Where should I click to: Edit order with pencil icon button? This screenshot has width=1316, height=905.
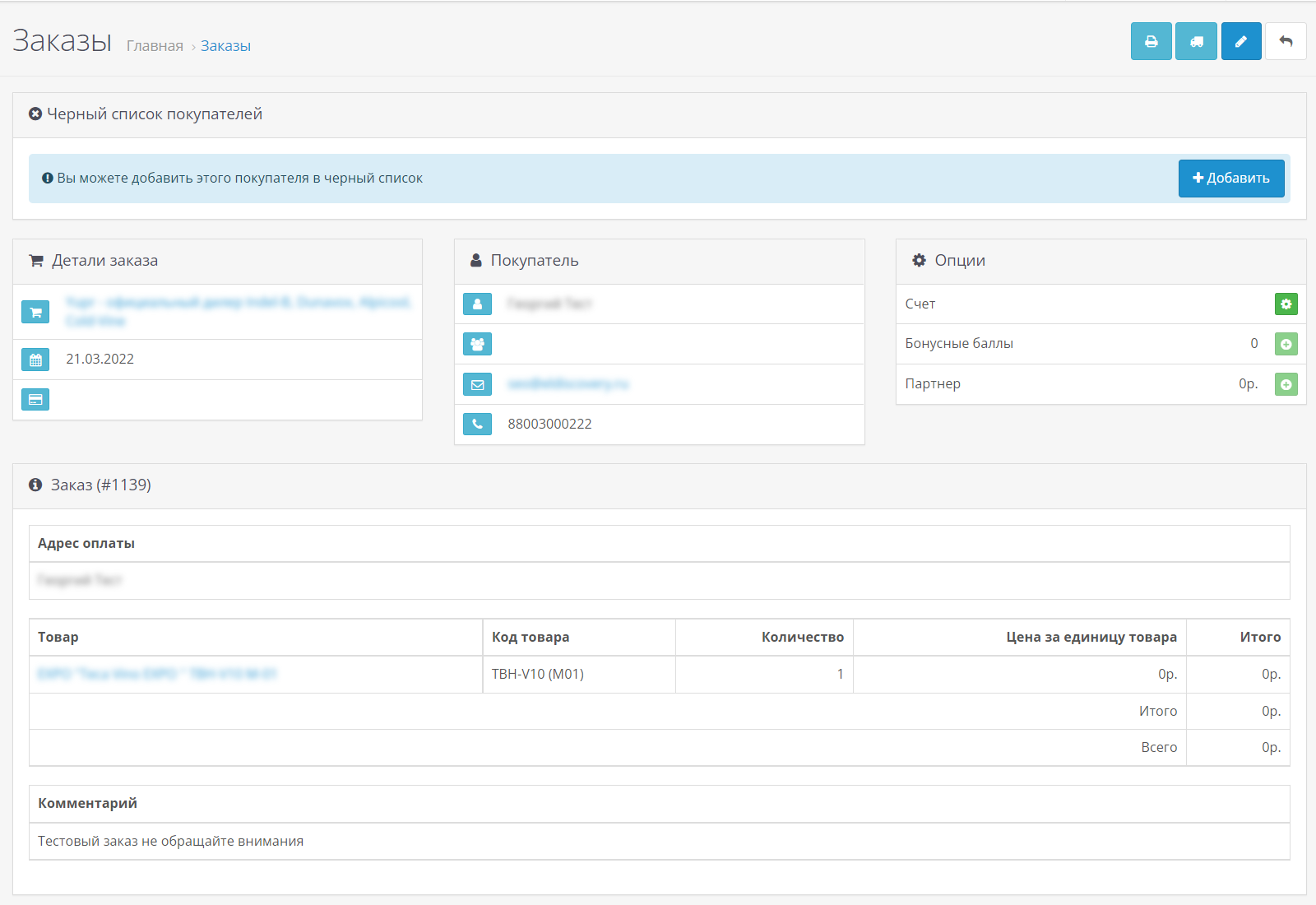coord(1241,41)
